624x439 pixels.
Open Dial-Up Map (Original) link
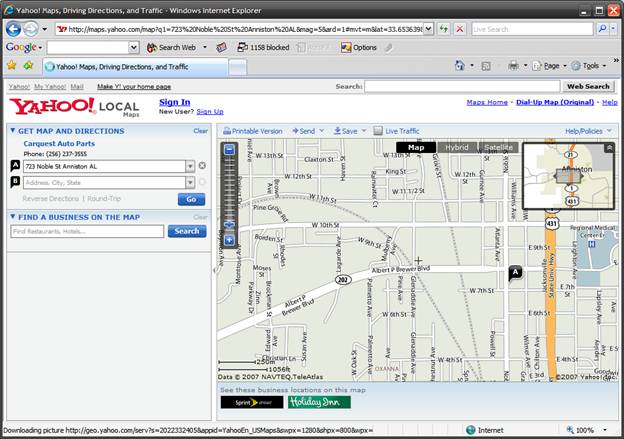pos(555,102)
